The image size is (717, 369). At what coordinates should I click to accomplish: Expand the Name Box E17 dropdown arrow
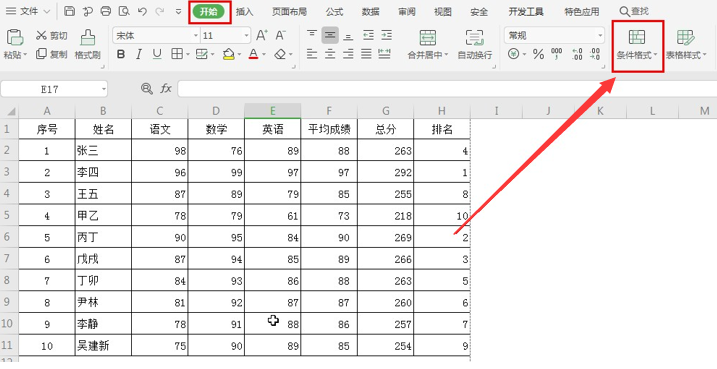[x=104, y=89]
